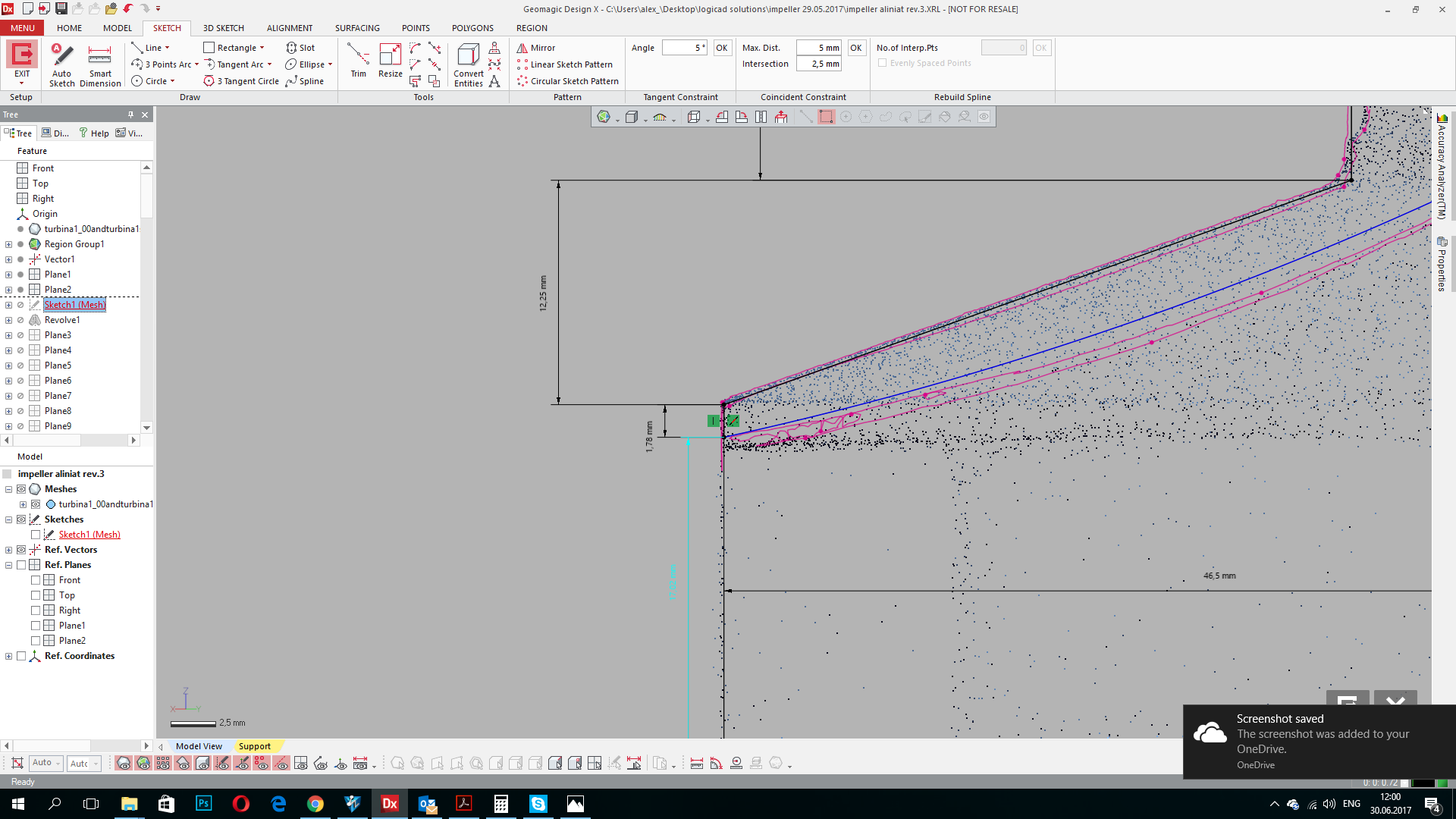Collapse the Meshes group in Model tree
This screenshot has height=819, width=1456.
coord(8,489)
